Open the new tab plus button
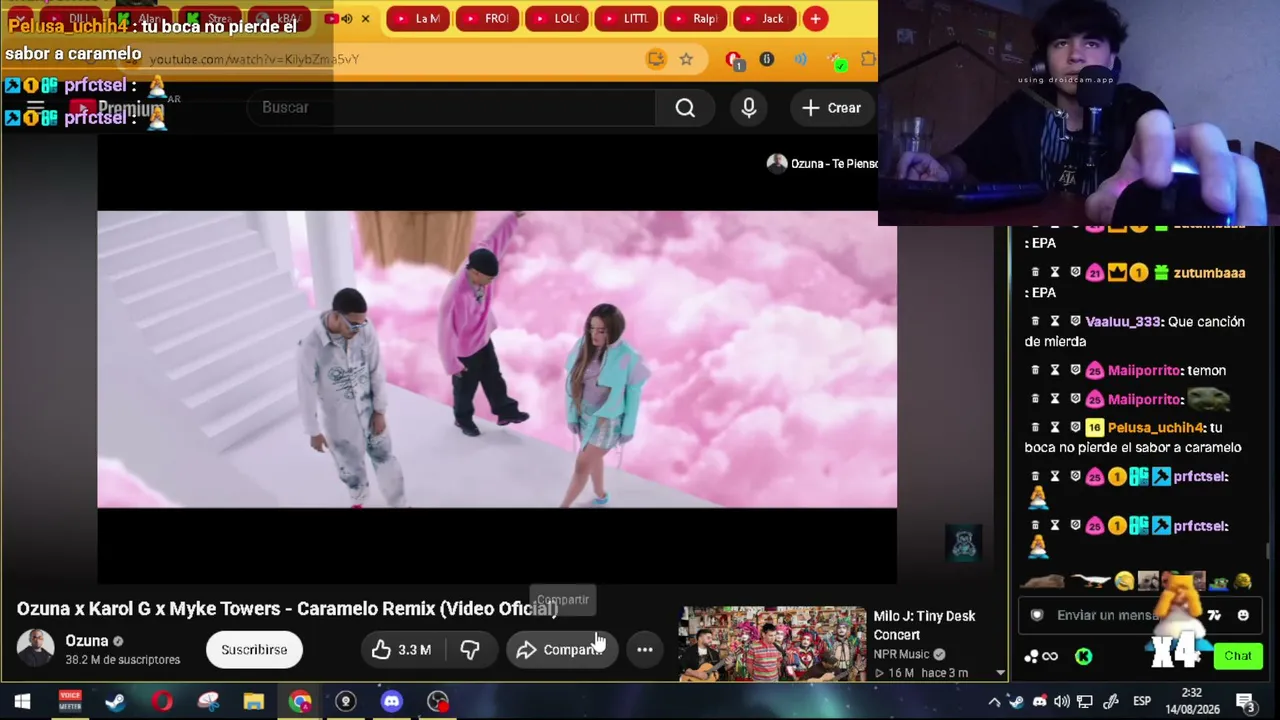1280x720 pixels. tap(816, 18)
